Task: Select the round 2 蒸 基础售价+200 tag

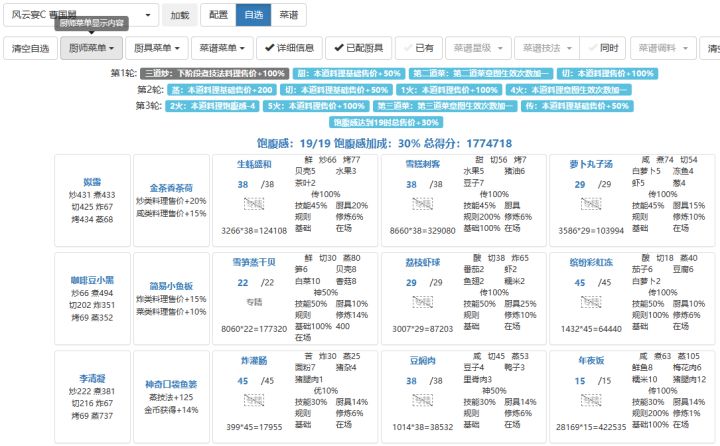Action: pyautogui.click(x=221, y=90)
